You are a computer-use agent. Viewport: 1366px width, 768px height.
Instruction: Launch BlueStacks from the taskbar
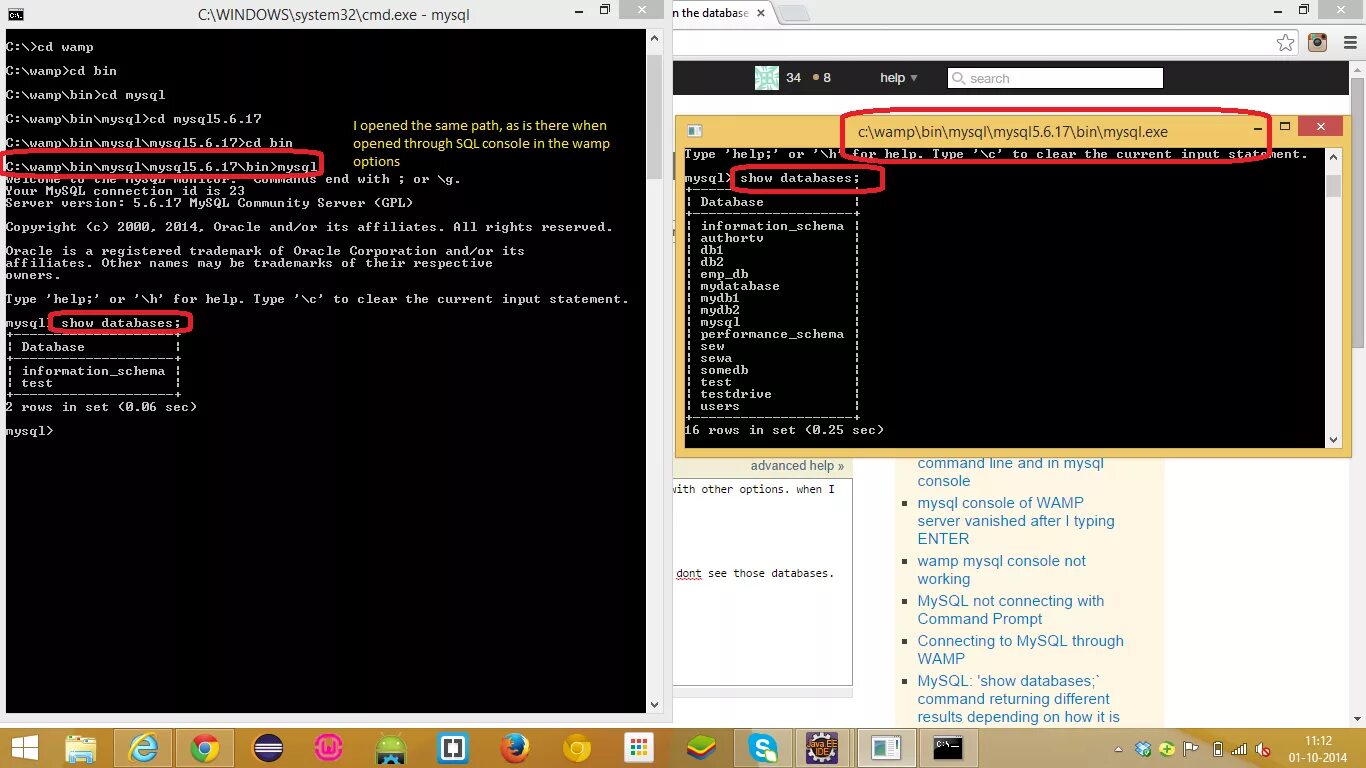click(x=700, y=748)
